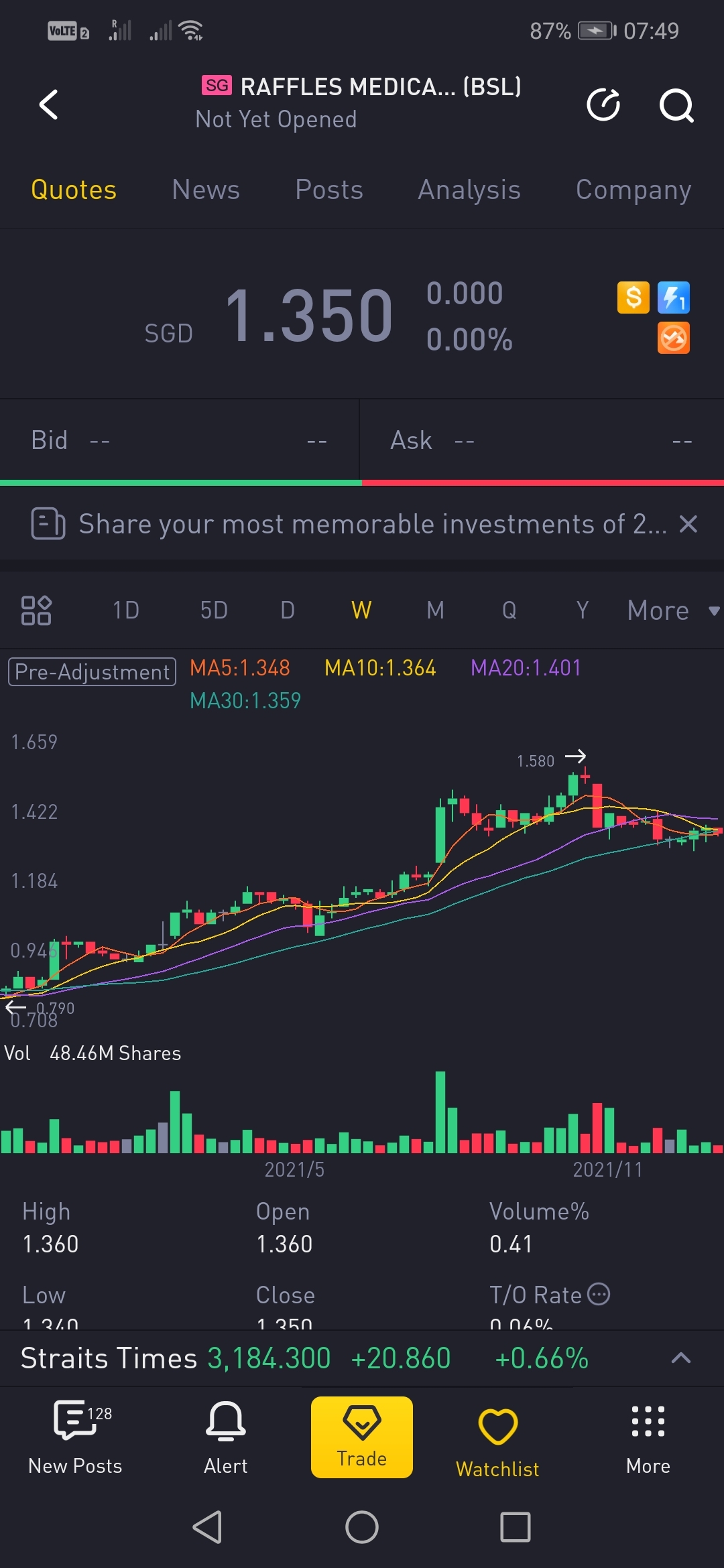Tap the blue lightning bolt badge
The width and height of the screenshot is (724, 1568).
click(x=674, y=298)
